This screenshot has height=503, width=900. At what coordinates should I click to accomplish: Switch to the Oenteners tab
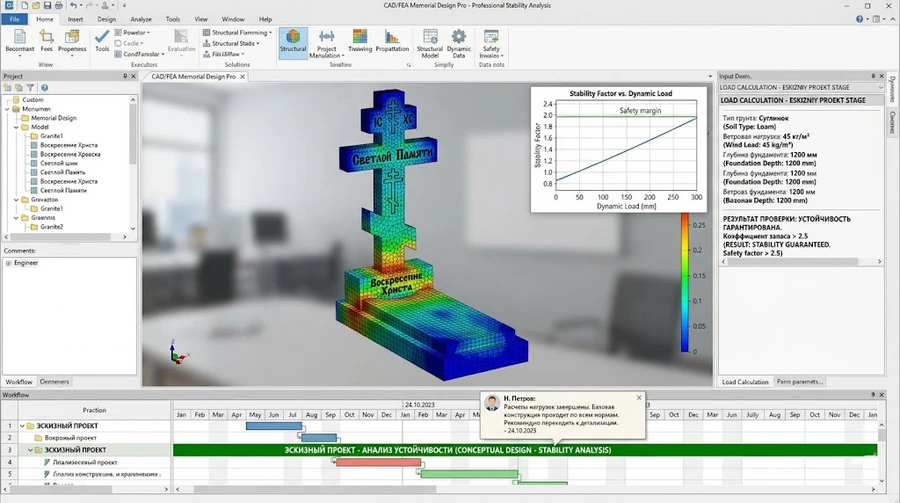54,381
